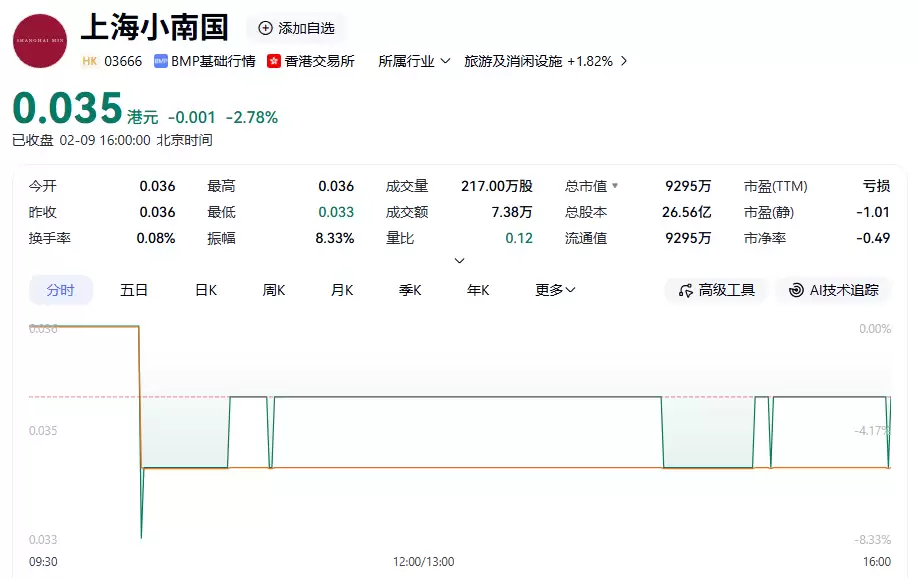Click the 上海小南国 company logo
Image resolution: width=918 pixels, height=578 pixels.
coord(38,40)
